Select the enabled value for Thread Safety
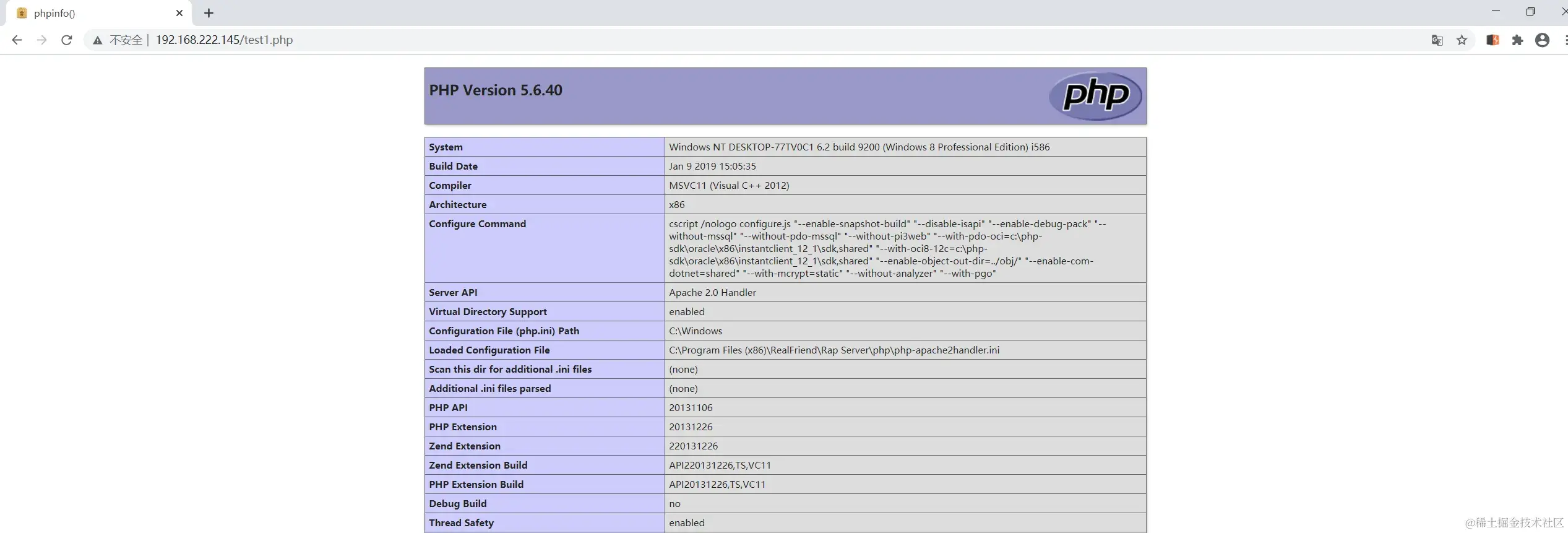Viewport: 1568px width, 533px height. 686,523
